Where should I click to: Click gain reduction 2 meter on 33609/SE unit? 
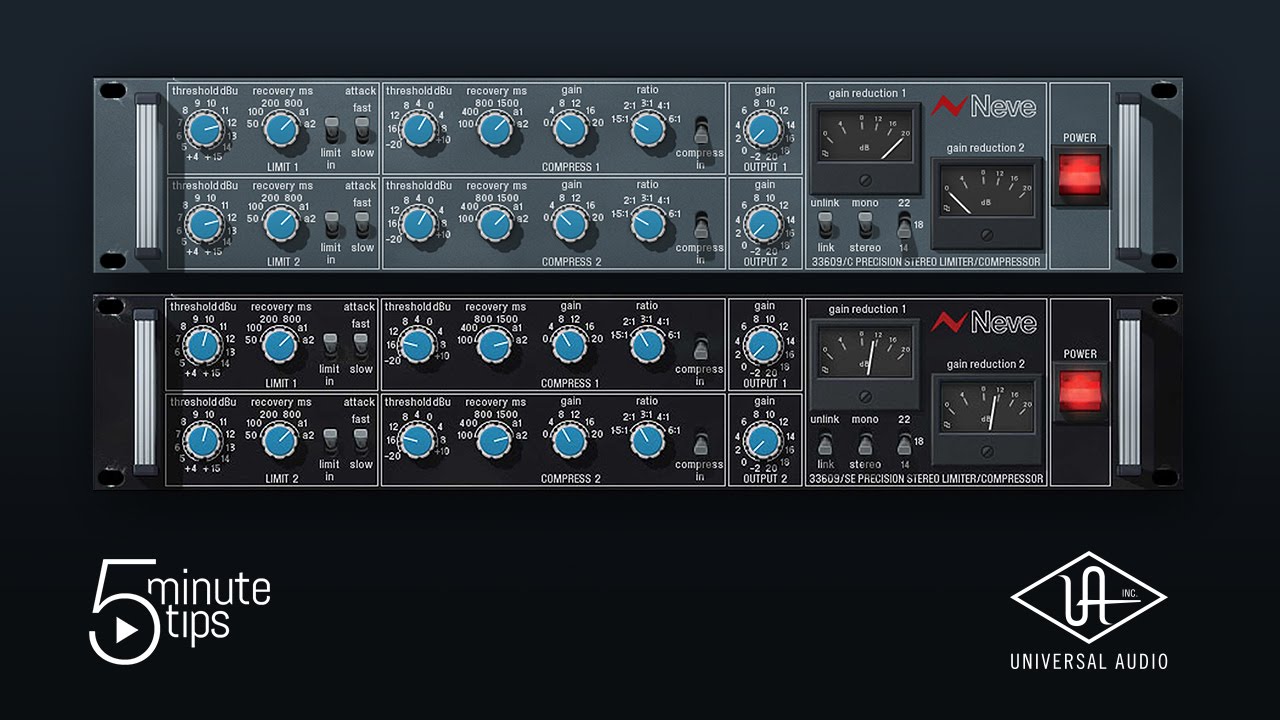(988, 418)
